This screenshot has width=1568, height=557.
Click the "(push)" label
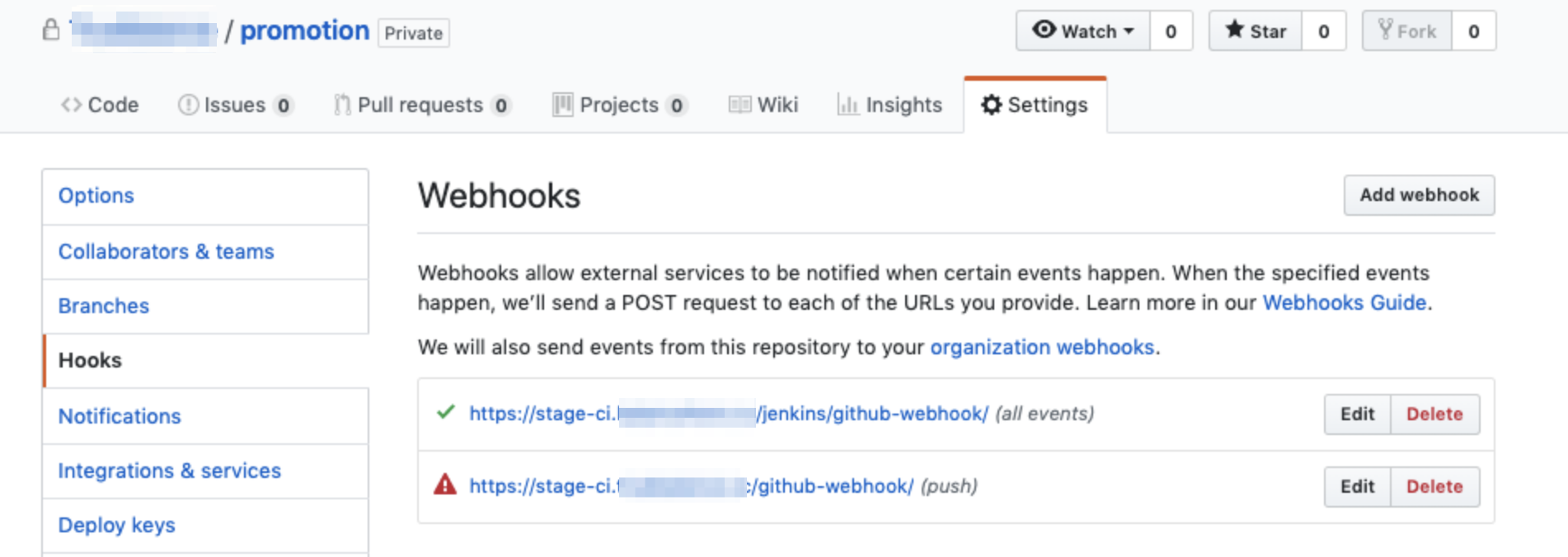click(949, 486)
